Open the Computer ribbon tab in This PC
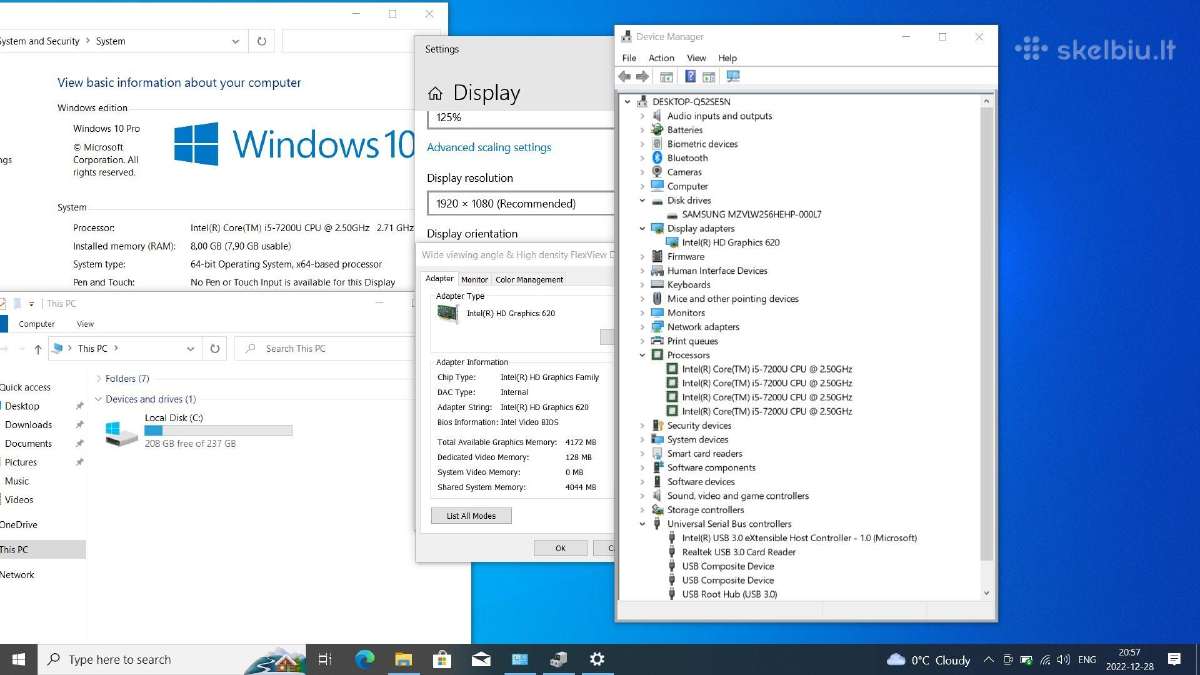 (x=37, y=324)
